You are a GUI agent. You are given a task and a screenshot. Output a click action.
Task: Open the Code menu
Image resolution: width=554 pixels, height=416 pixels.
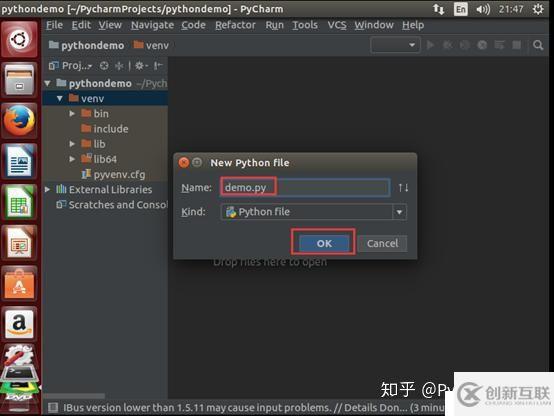pos(193,25)
